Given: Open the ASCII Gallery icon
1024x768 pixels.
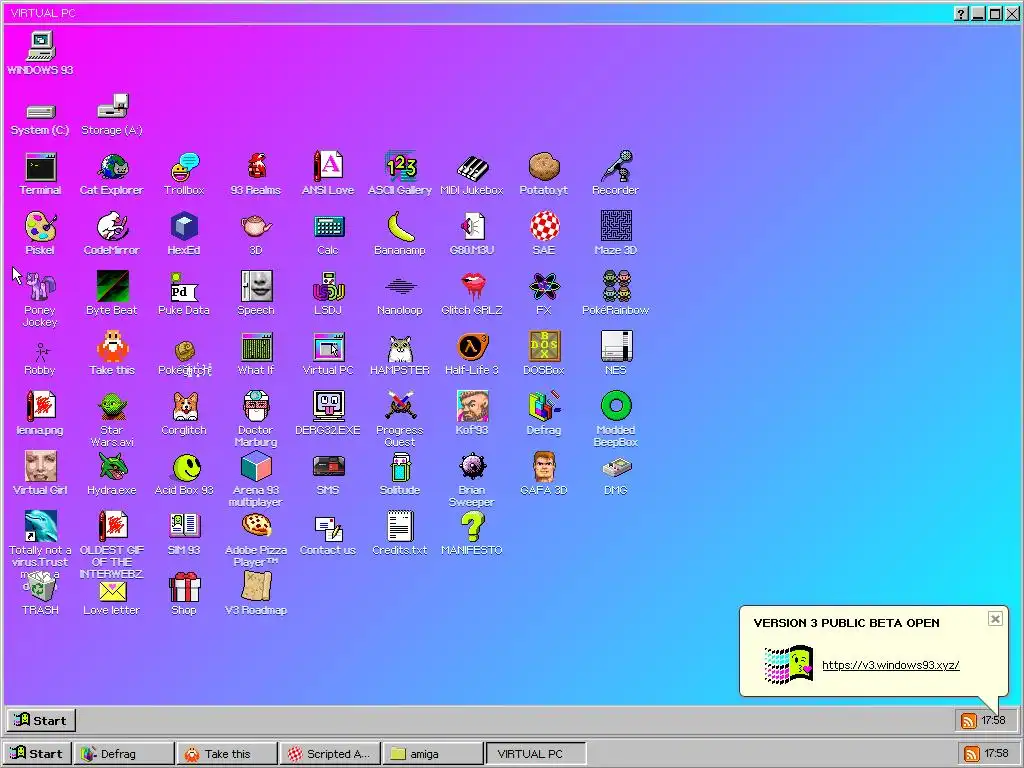Looking at the screenshot, I should 400,174.
